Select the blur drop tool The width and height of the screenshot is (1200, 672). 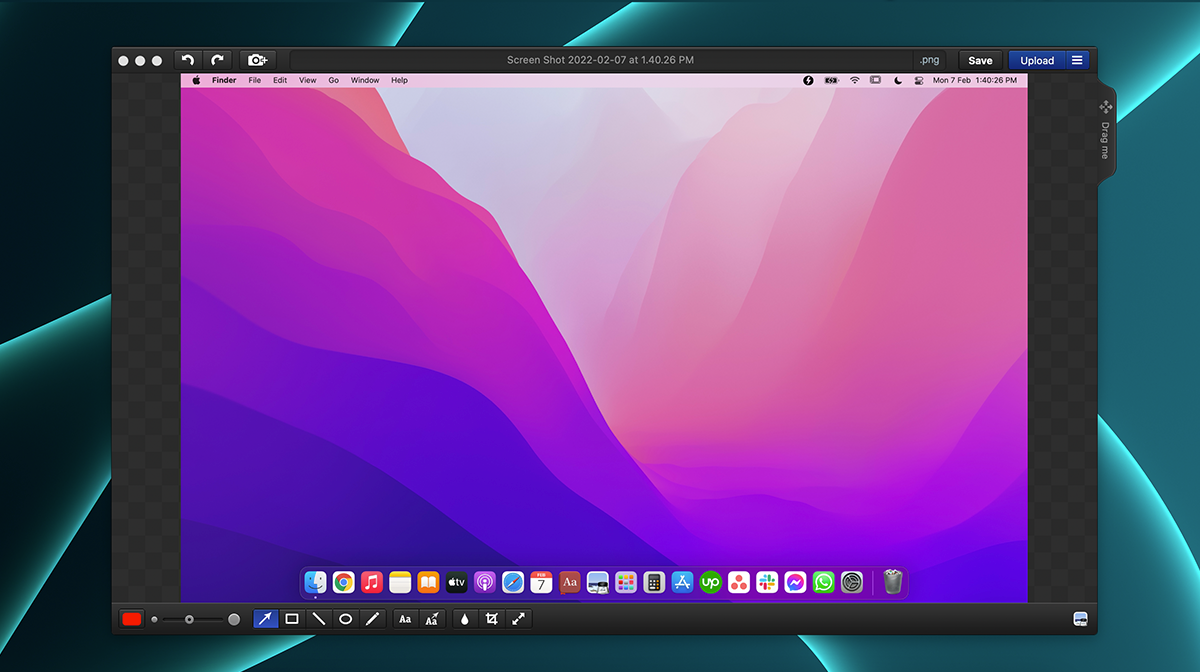pyautogui.click(x=465, y=619)
